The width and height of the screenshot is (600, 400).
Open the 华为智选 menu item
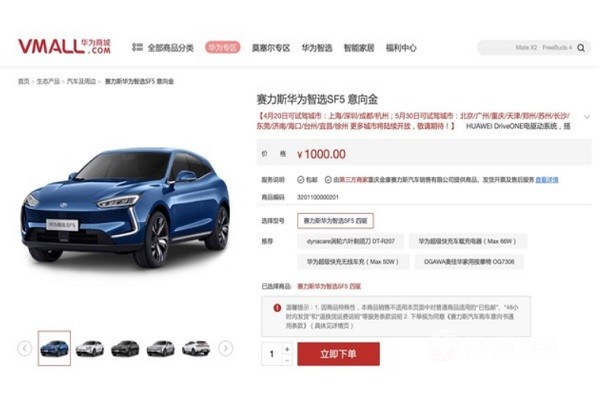(317, 48)
